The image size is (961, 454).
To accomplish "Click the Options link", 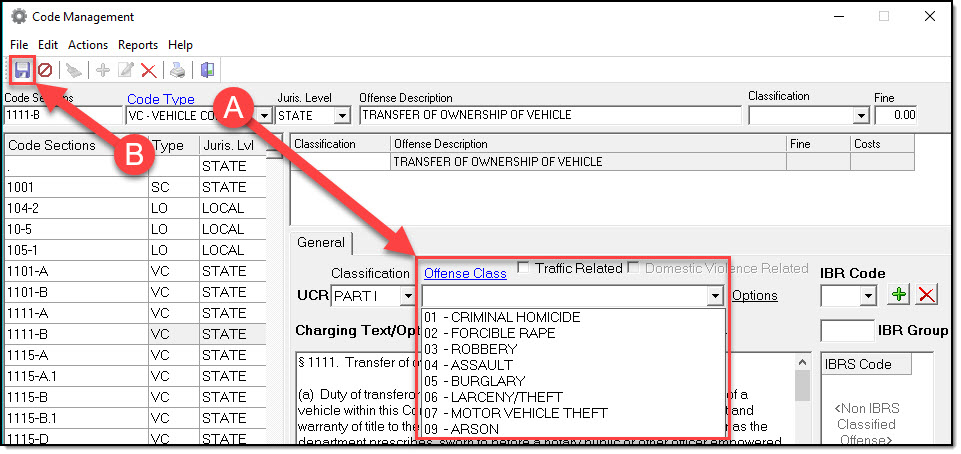I will (x=754, y=296).
